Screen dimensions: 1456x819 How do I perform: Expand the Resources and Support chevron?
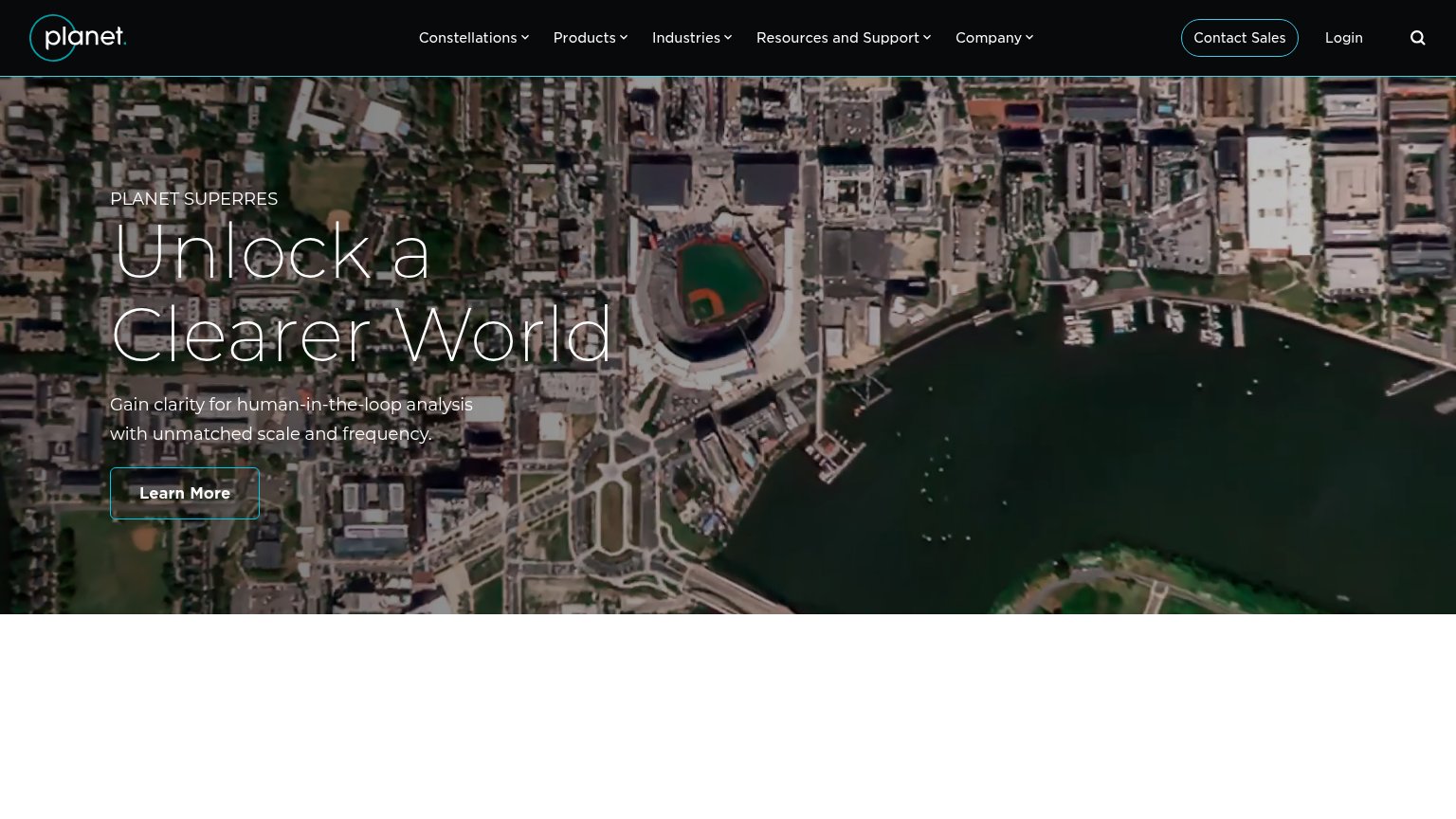click(x=927, y=38)
